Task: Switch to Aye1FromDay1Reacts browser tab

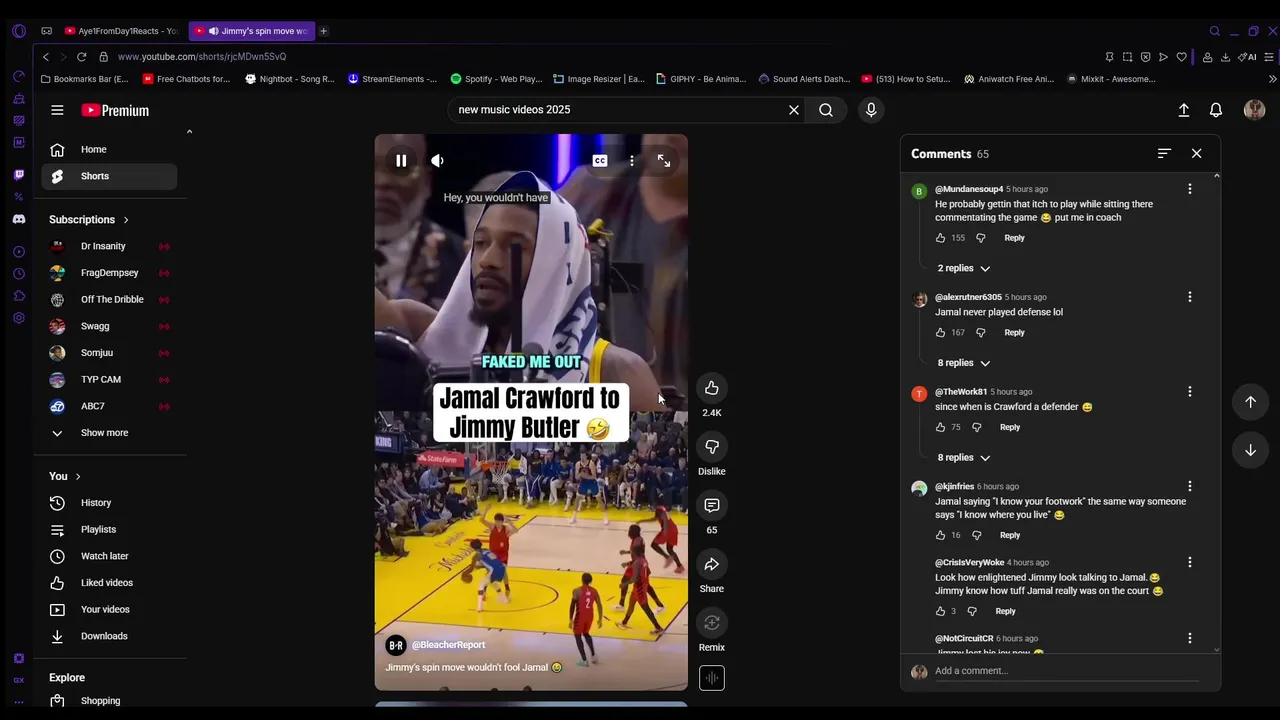Action: 121,31
